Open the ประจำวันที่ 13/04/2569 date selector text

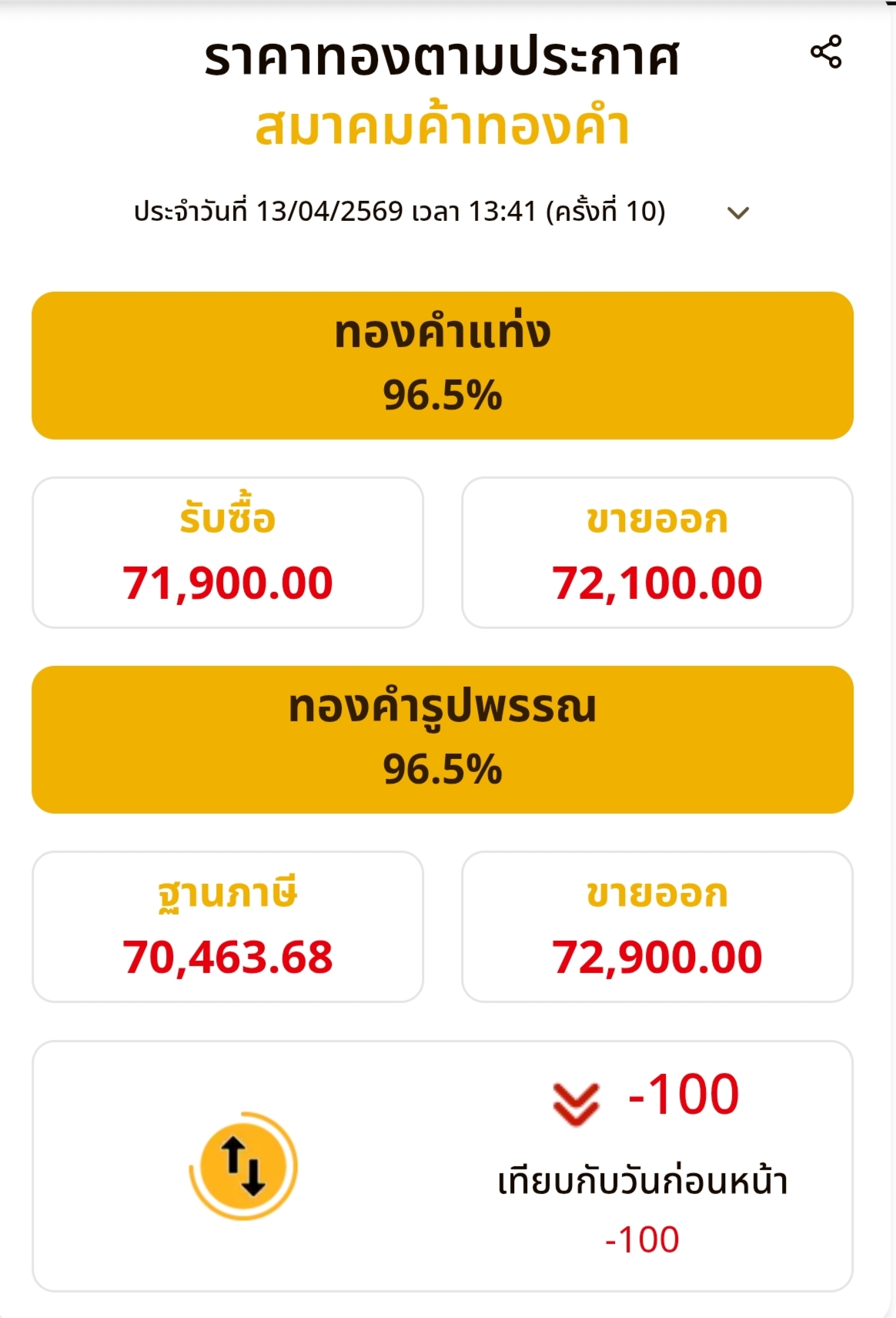[400, 211]
